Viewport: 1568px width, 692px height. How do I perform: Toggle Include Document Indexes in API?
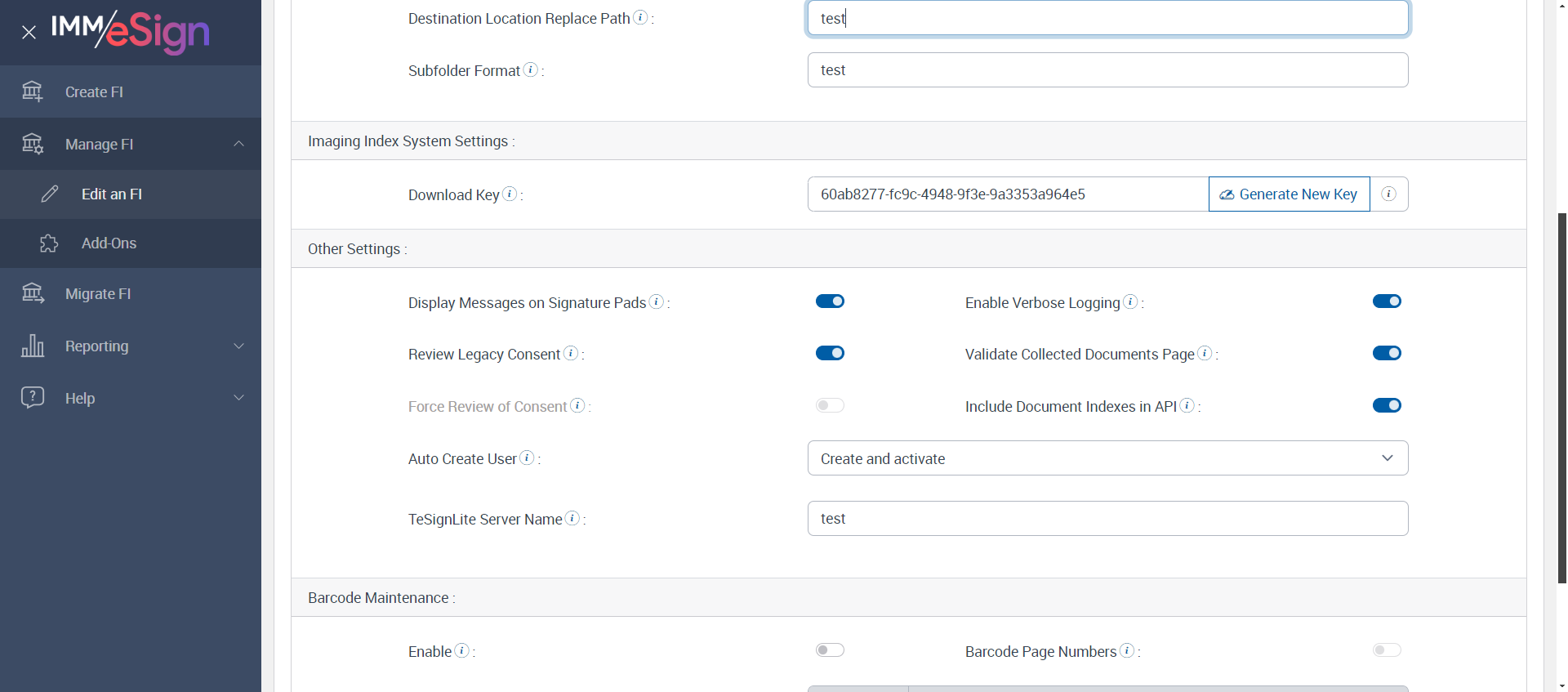click(1387, 405)
